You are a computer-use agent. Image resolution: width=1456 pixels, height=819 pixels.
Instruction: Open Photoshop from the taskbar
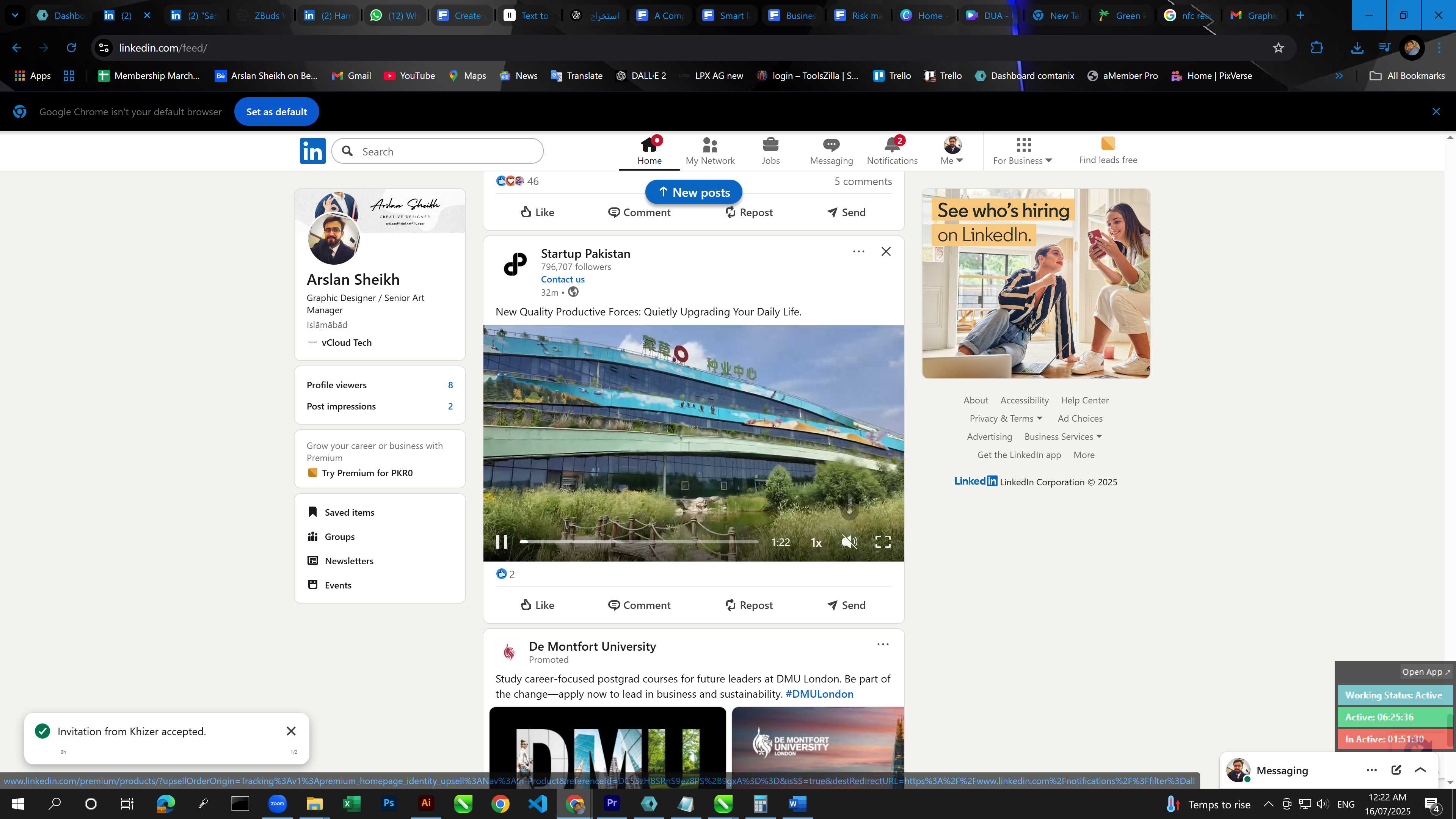pyautogui.click(x=388, y=803)
